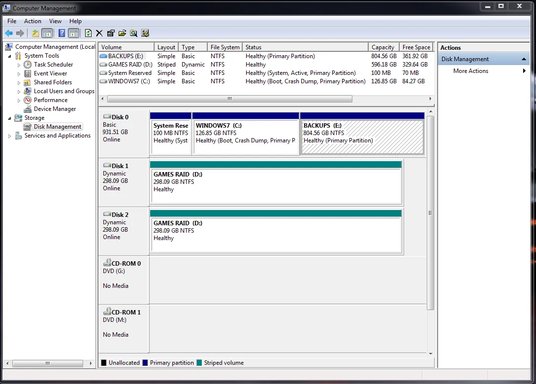This screenshot has width=536, height=384.
Task: Sort by the Capacity column header
Action: tap(384, 47)
